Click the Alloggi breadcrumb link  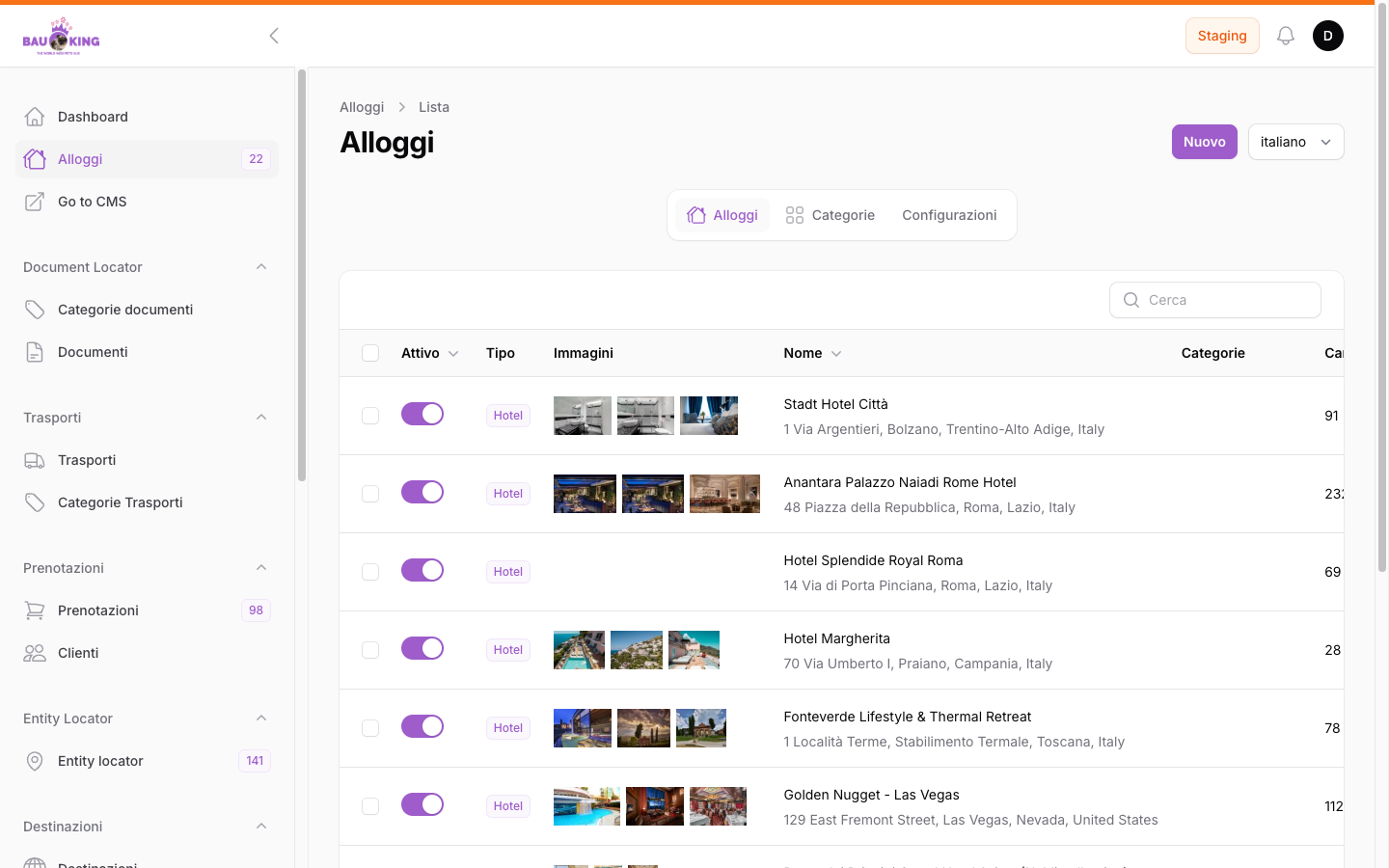click(x=362, y=107)
